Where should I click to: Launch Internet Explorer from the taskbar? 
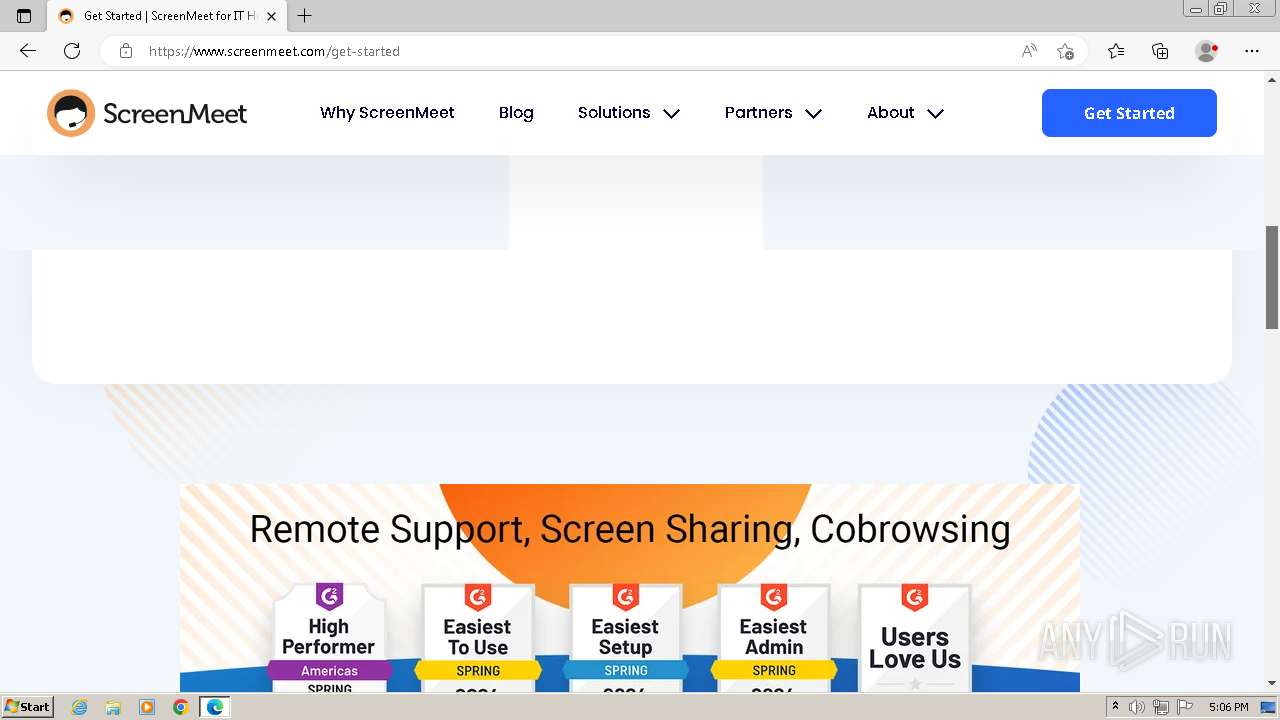point(79,707)
